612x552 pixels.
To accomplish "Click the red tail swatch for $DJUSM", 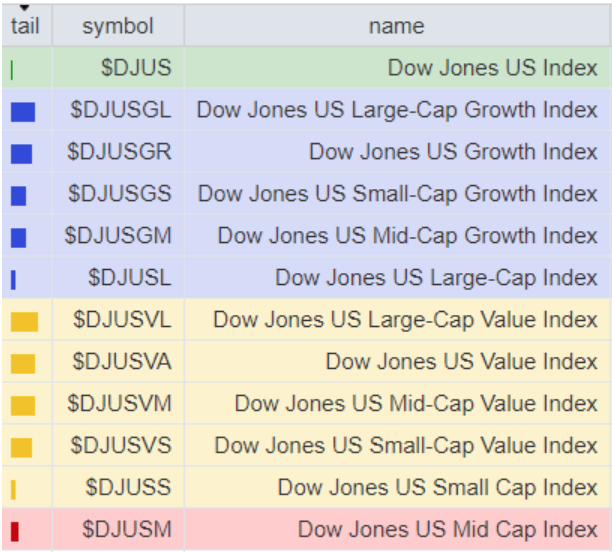I will pyautogui.click(x=14, y=531).
